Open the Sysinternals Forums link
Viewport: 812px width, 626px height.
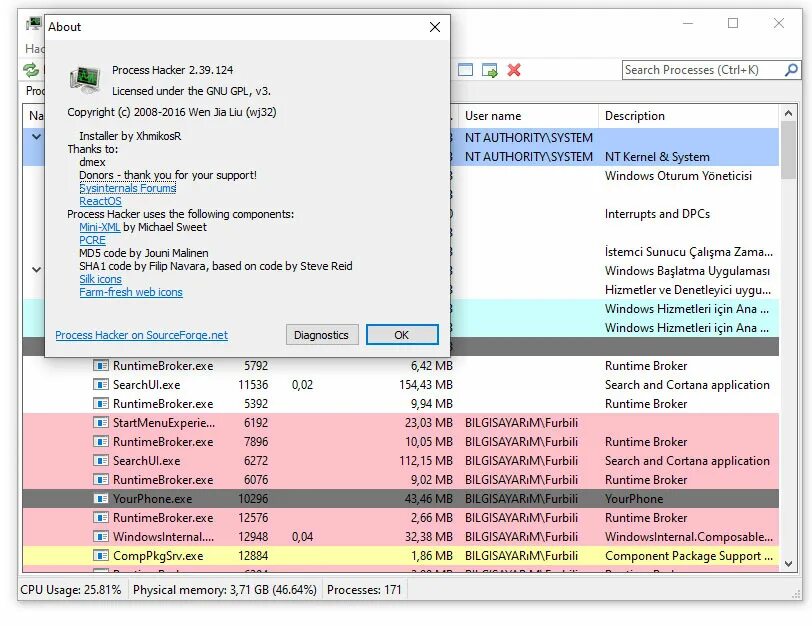(127, 188)
